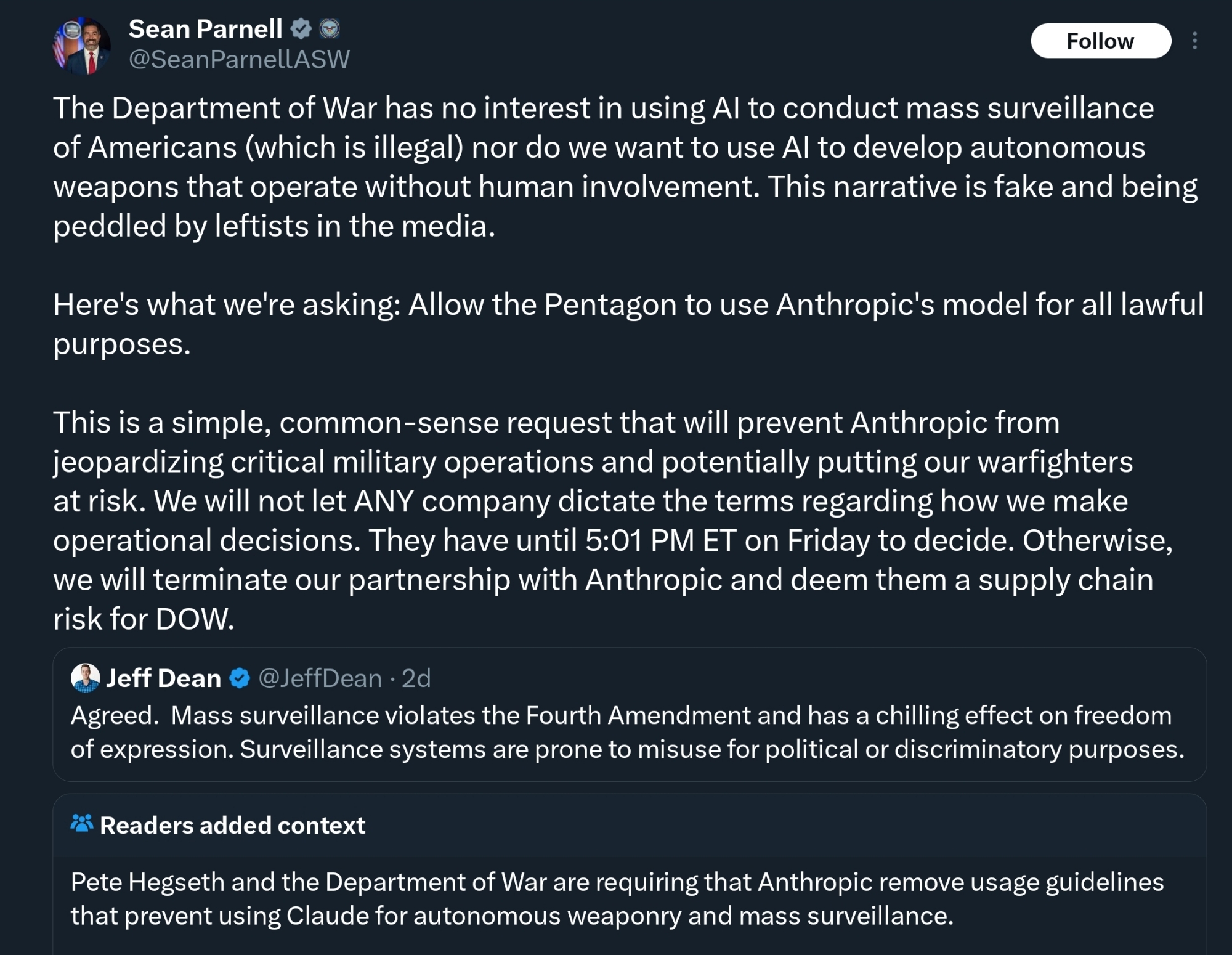Click the 'Readers added context' heading

[232, 825]
